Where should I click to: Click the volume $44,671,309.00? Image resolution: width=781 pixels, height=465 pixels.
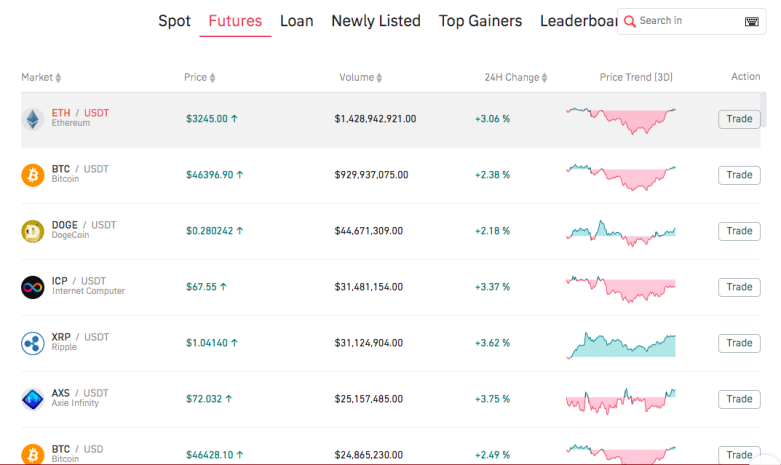pos(369,231)
